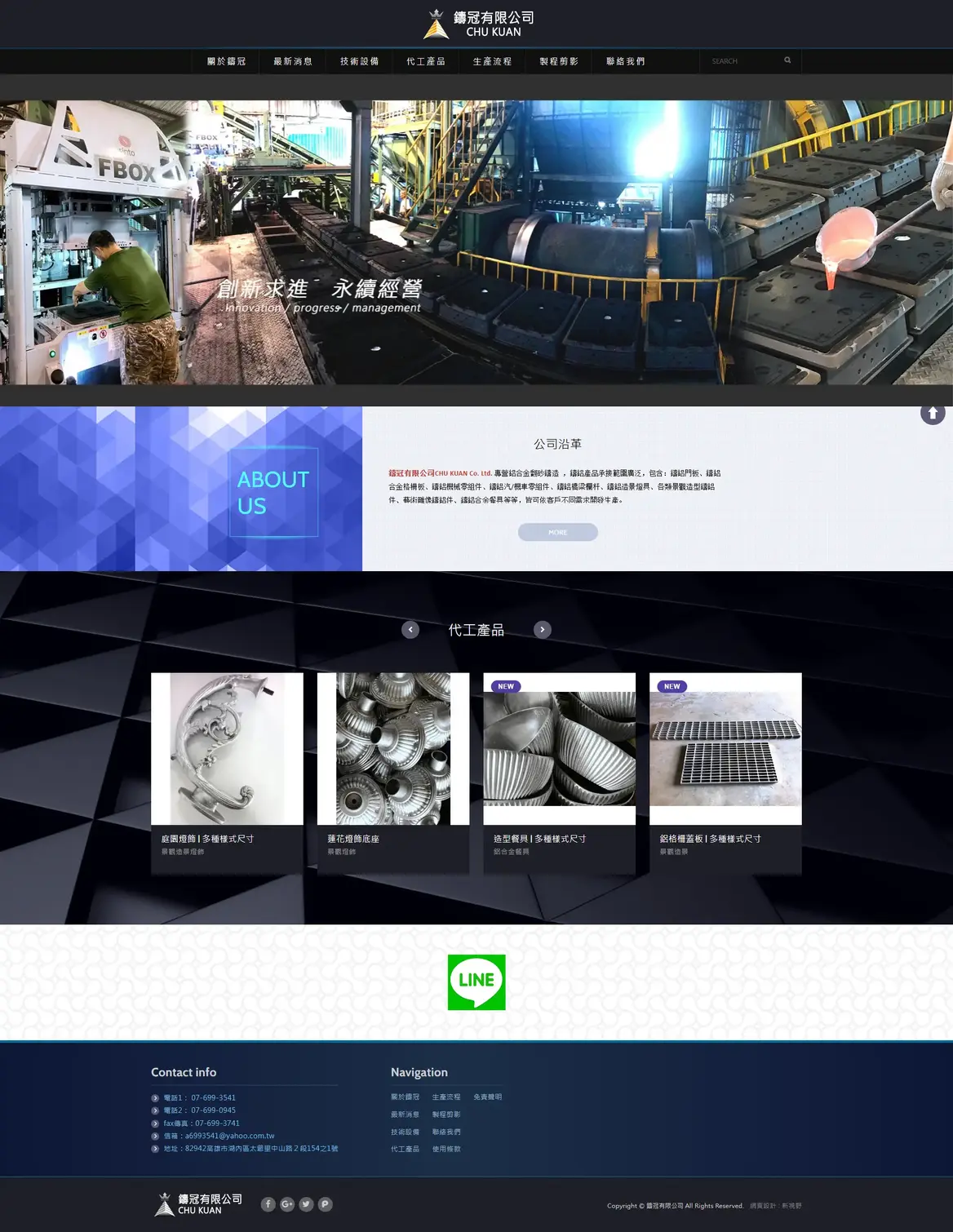
Task: Open the green LINE icon
Action: (x=476, y=982)
